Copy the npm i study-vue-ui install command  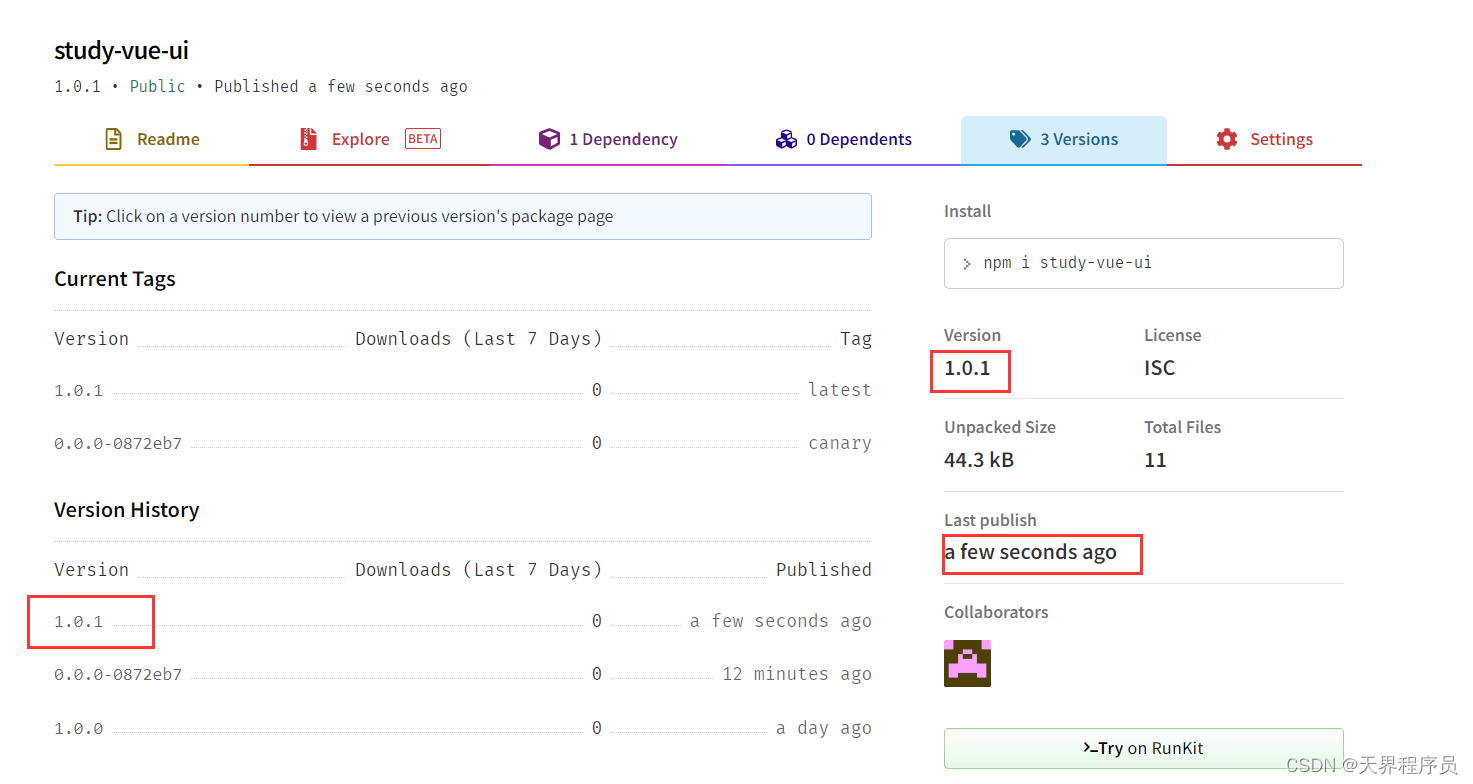click(x=1143, y=263)
